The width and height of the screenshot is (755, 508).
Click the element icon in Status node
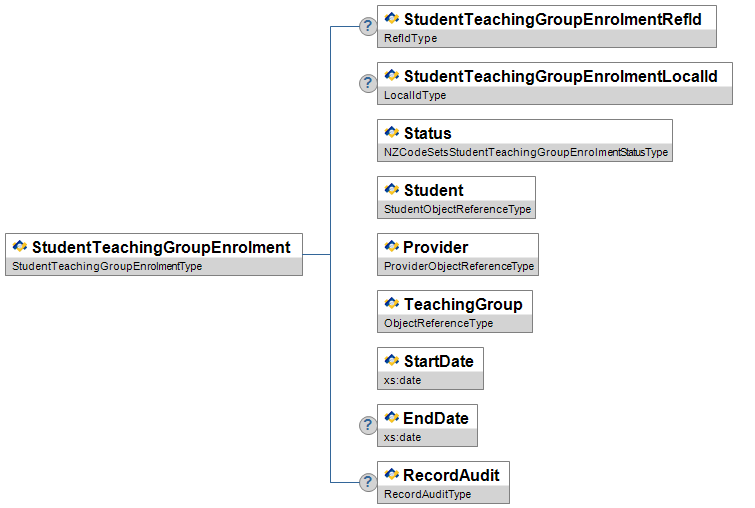pyautogui.click(x=392, y=133)
